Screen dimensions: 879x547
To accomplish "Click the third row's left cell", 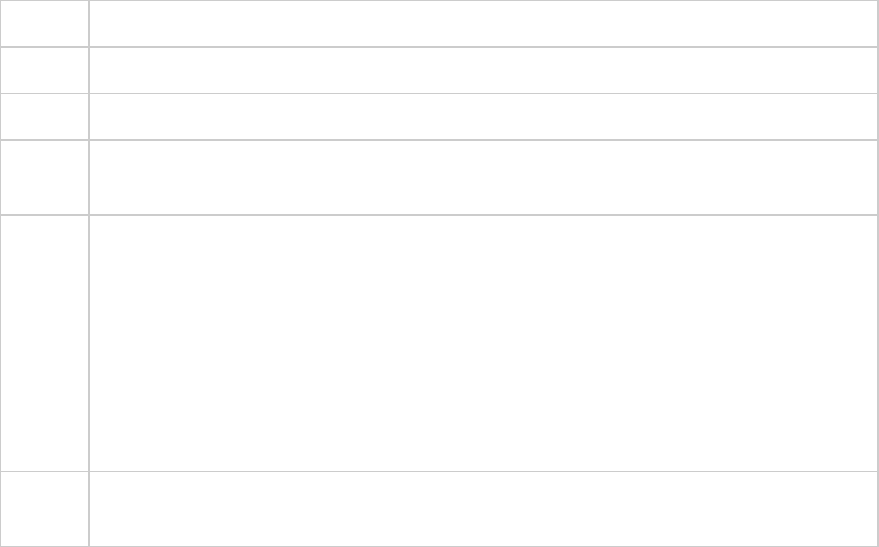I will pyautogui.click(x=44, y=116).
